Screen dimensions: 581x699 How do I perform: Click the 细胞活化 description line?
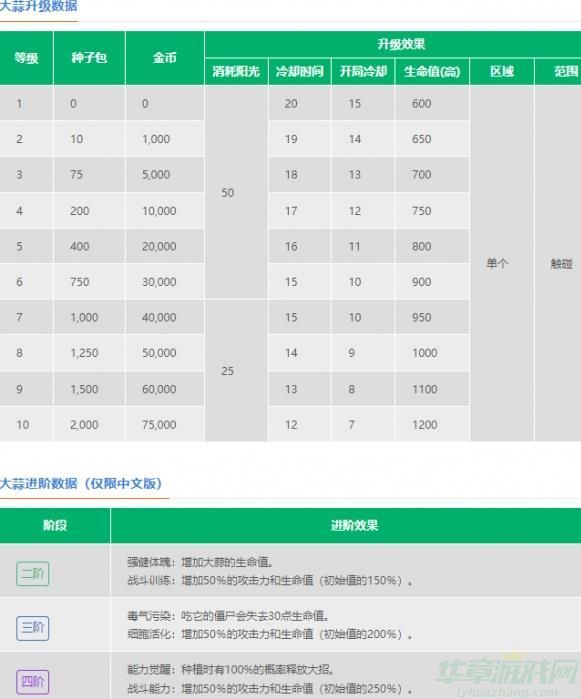coord(270,634)
